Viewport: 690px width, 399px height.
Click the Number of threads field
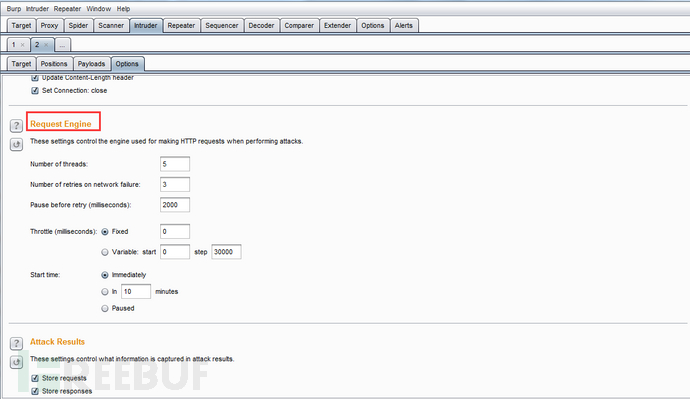click(x=175, y=164)
